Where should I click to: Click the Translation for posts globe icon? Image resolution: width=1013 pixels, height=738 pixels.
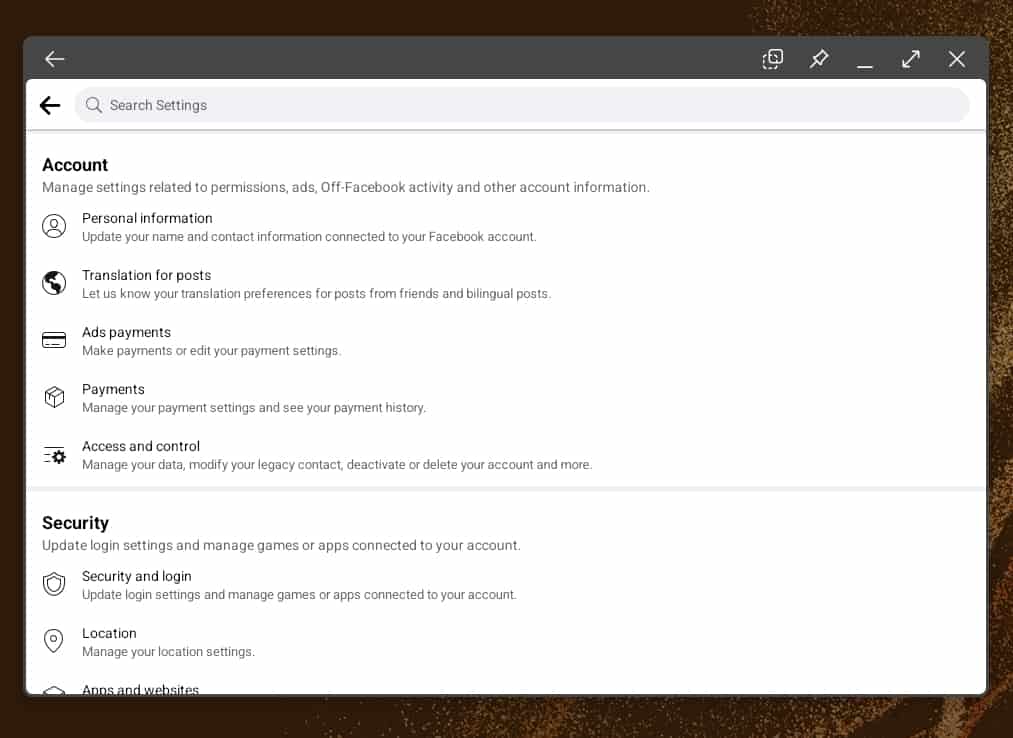click(x=54, y=283)
